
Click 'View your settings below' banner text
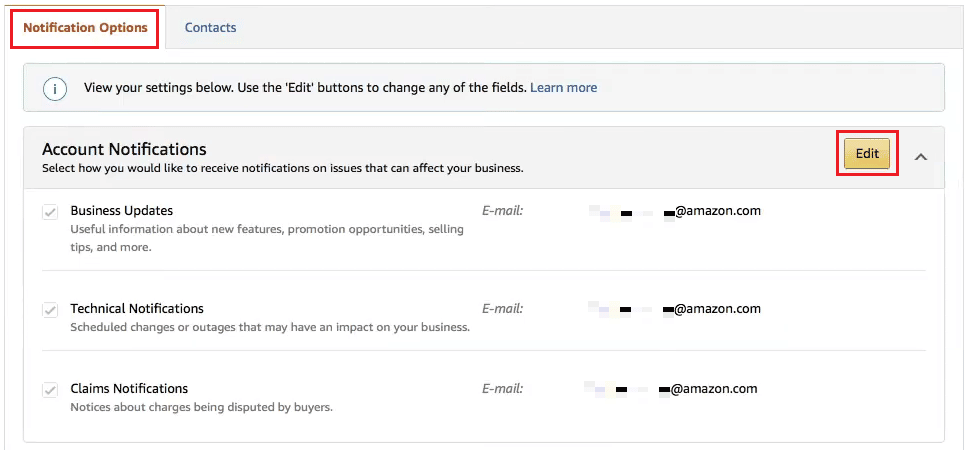(x=305, y=88)
